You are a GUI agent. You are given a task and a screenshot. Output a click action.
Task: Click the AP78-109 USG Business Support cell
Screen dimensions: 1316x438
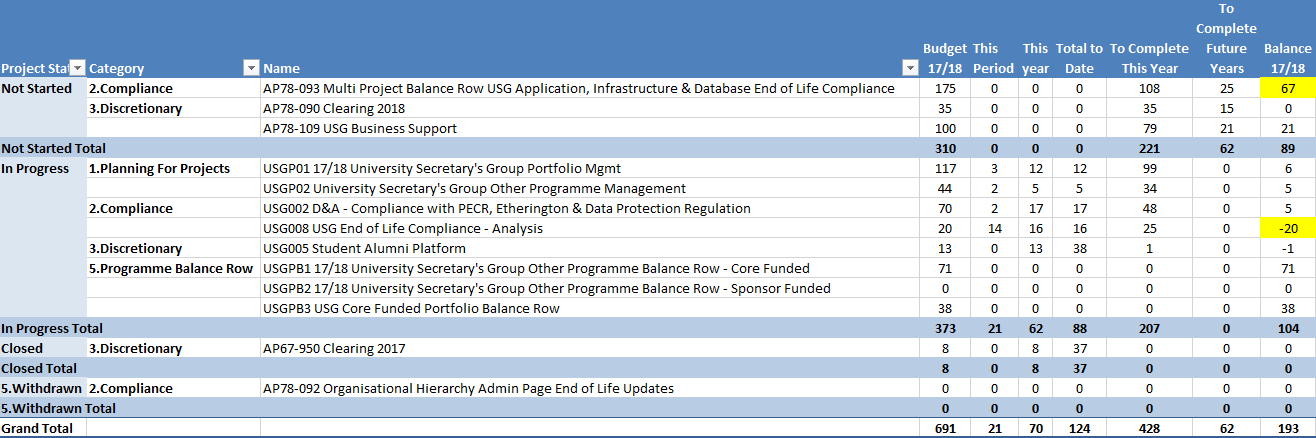click(x=360, y=128)
